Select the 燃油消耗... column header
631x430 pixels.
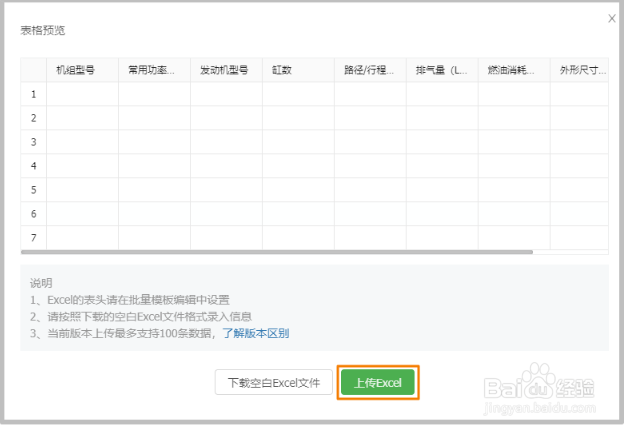click(x=515, y=70)
